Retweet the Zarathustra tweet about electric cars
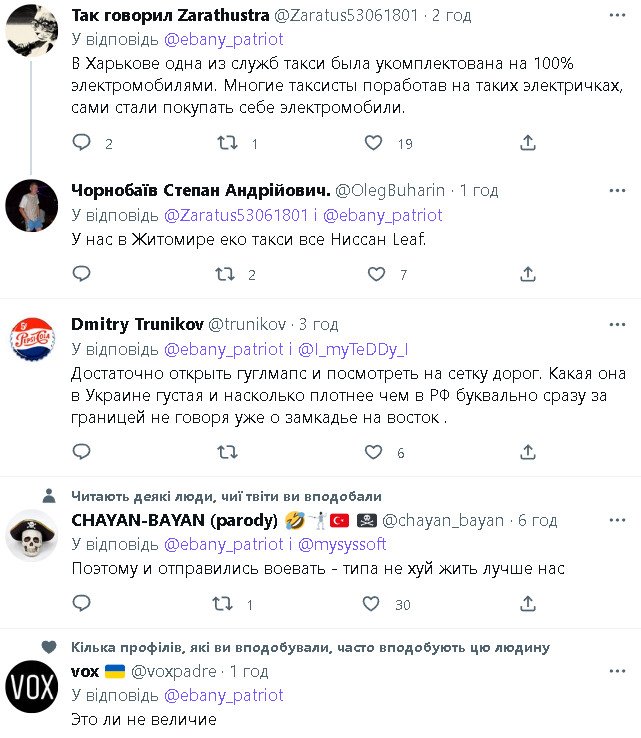Image resolution: width=641 pixels, height=738 pixels. pos(228,144)
